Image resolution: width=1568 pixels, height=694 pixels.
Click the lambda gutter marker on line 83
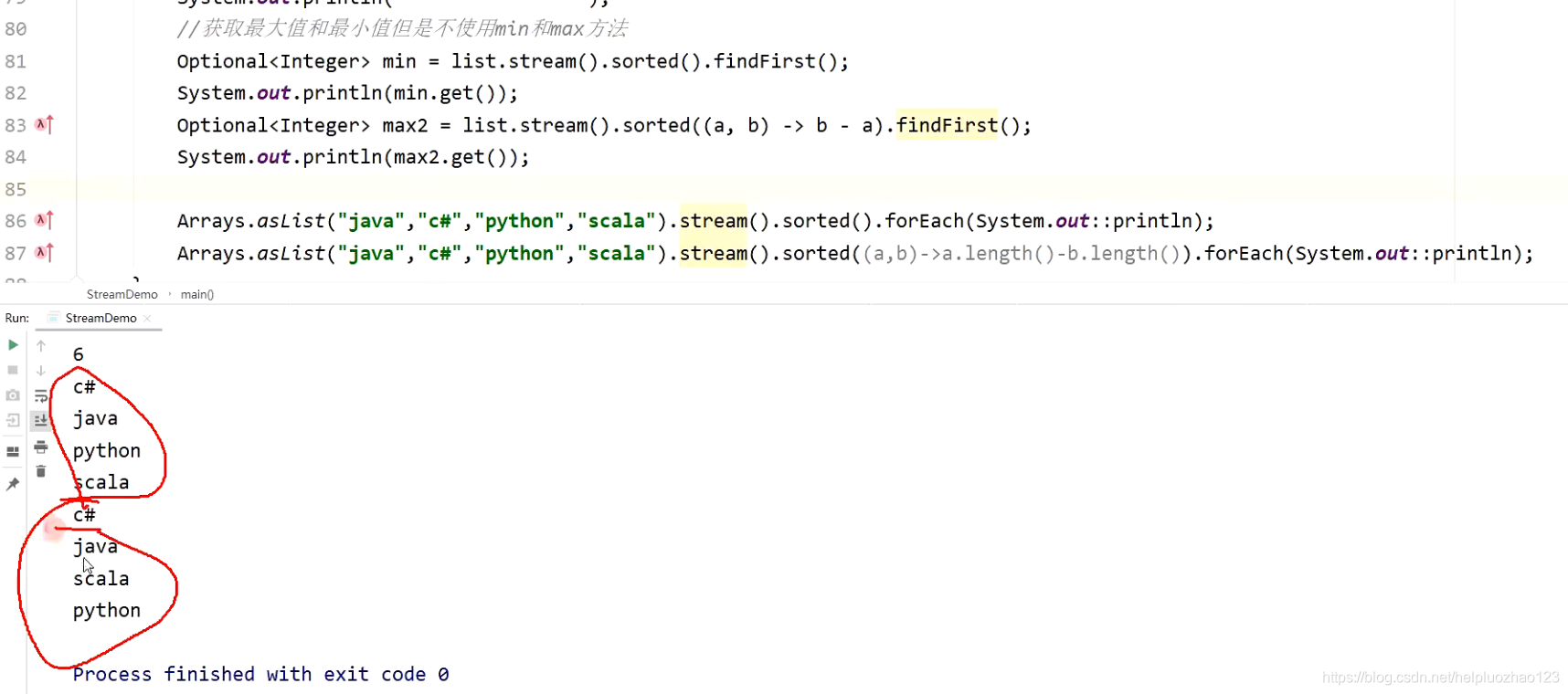coord(44,124)
